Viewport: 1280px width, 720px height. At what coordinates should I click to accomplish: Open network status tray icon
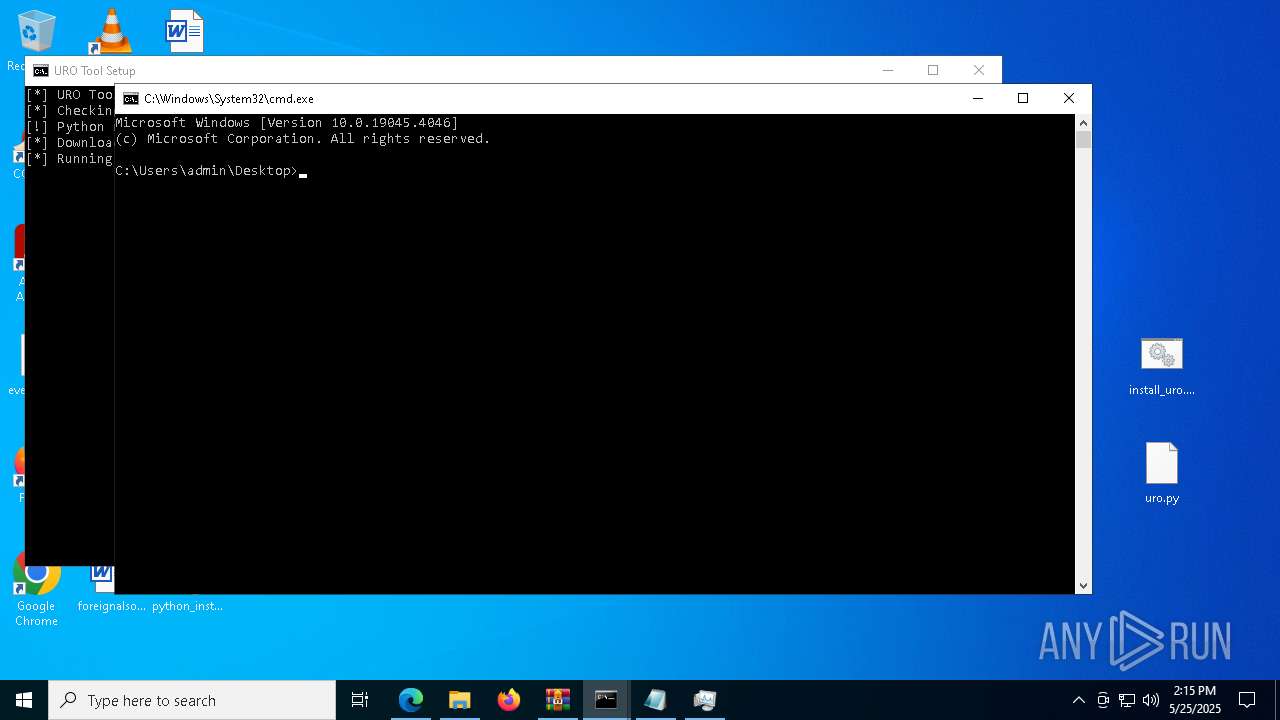pos(1127,700)
